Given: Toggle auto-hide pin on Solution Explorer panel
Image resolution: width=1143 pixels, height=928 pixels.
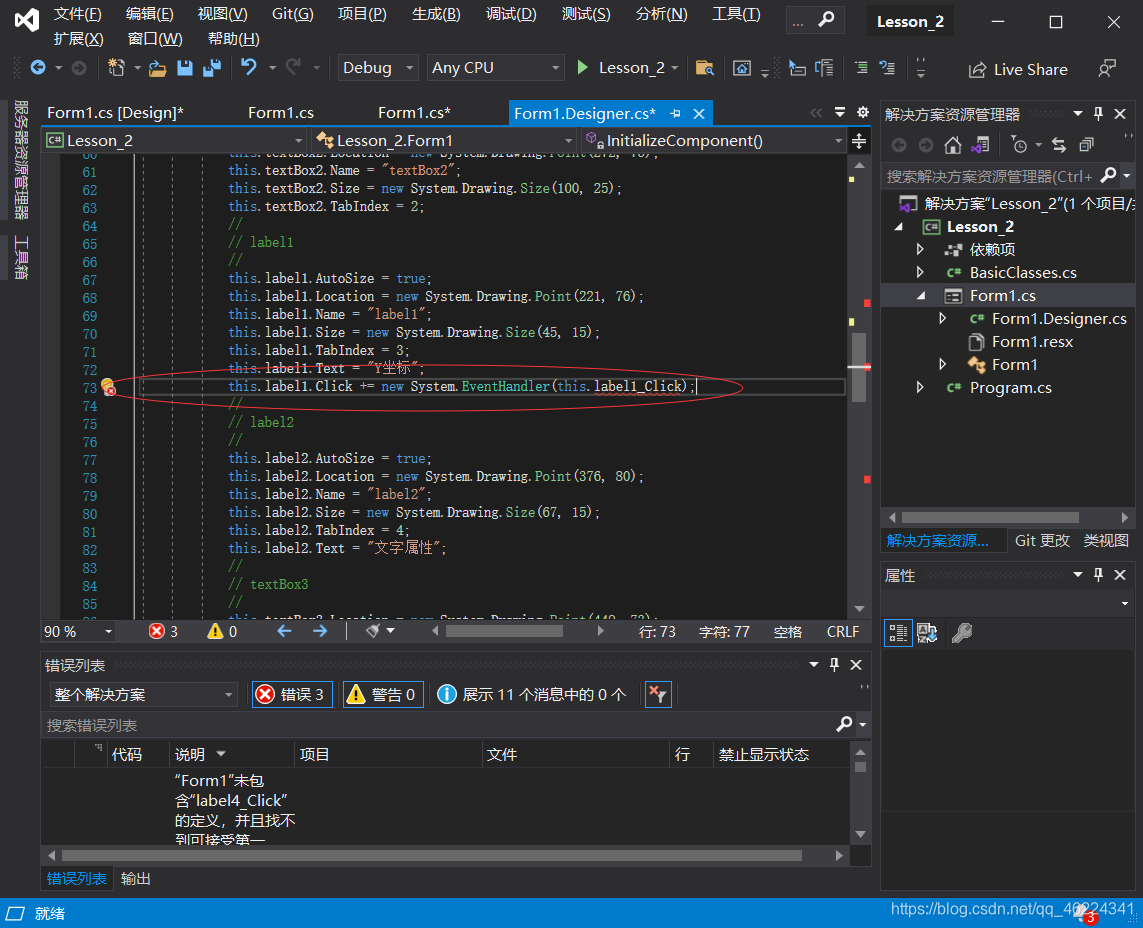Looking at the screenshot, I should pos(1099,114).
